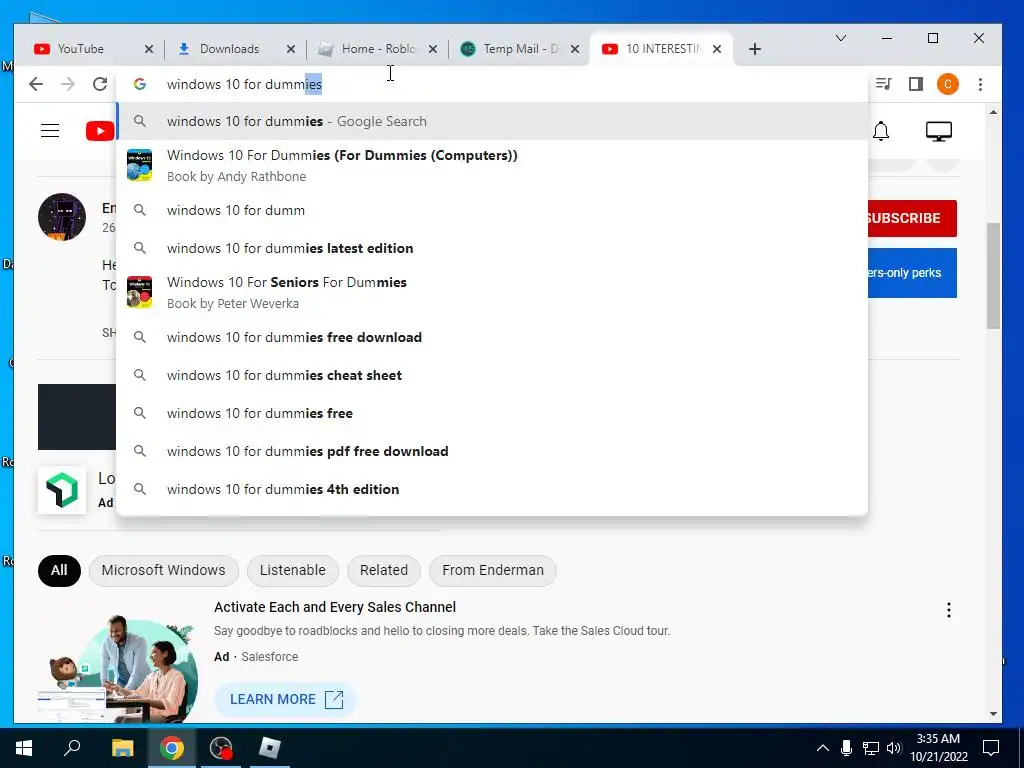
Task: Close the Temp Mail tab
Action: pos(575,49)
